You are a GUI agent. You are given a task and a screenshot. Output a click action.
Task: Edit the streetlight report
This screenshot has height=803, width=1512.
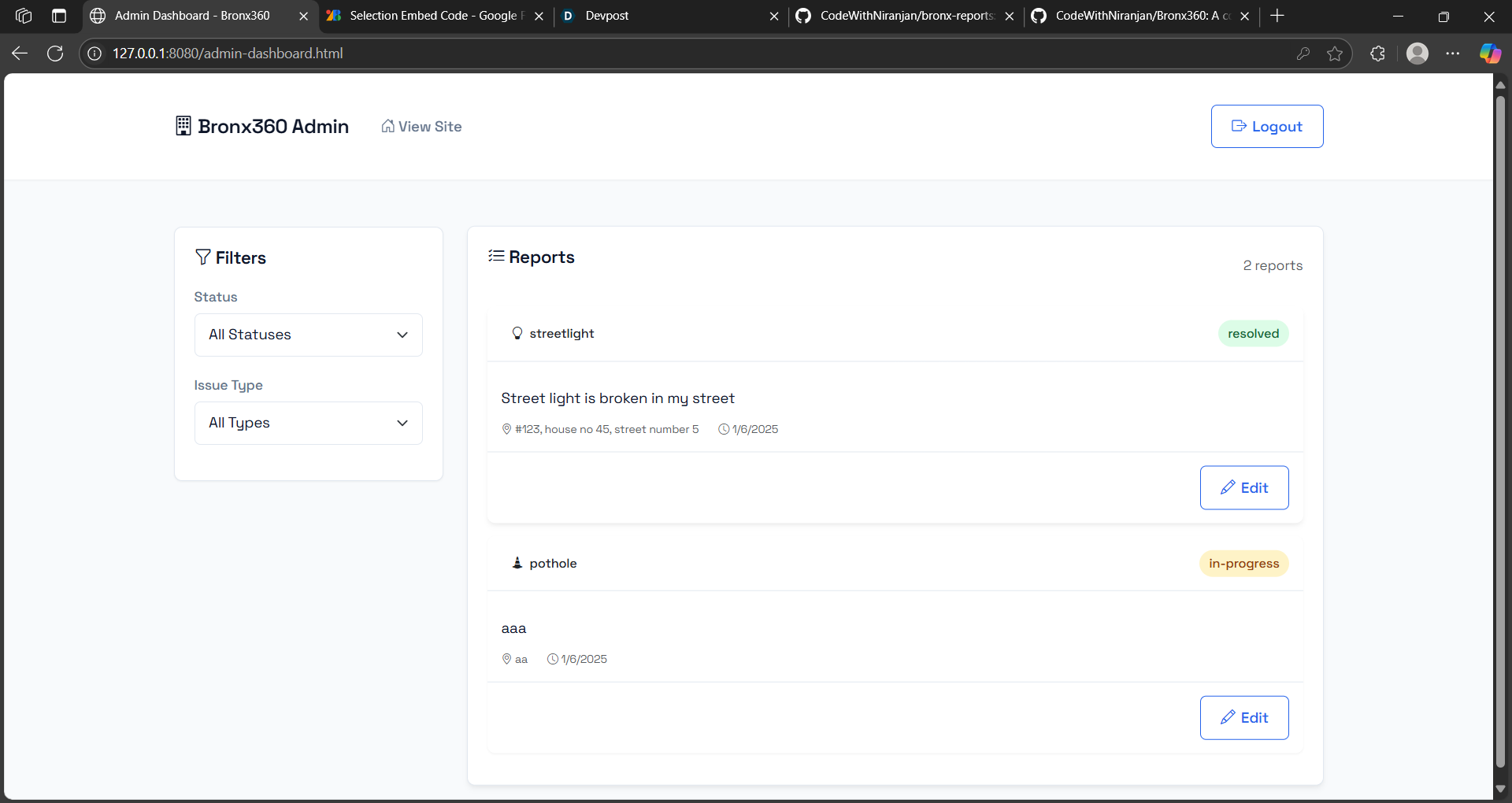1244,488
